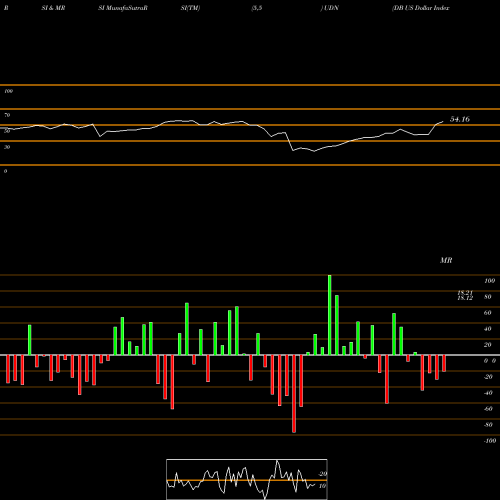Click the MR axis label 80
500x500 pixels.
point(488,297)
